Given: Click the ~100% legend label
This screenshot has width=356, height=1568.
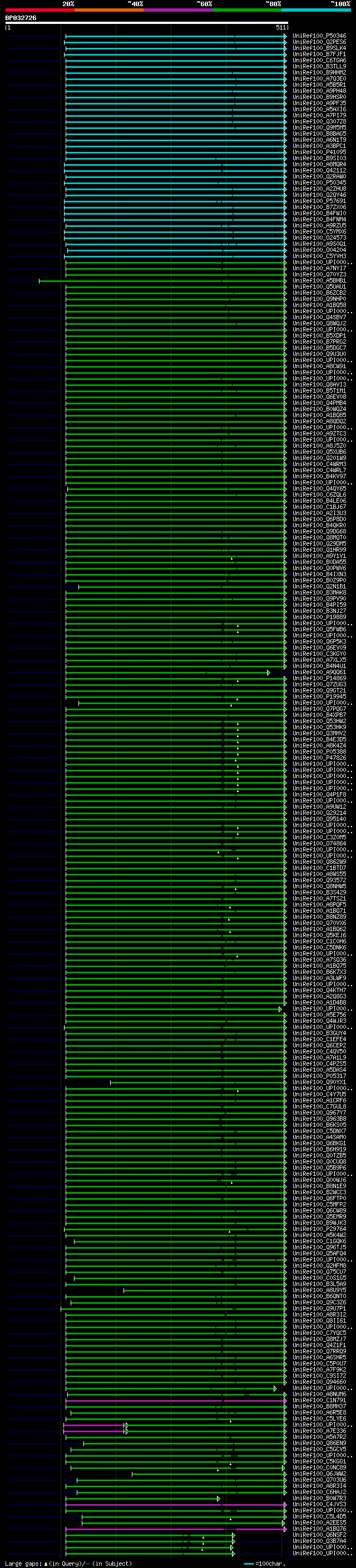Looking at the screenshot, I should tap(340, 4).
